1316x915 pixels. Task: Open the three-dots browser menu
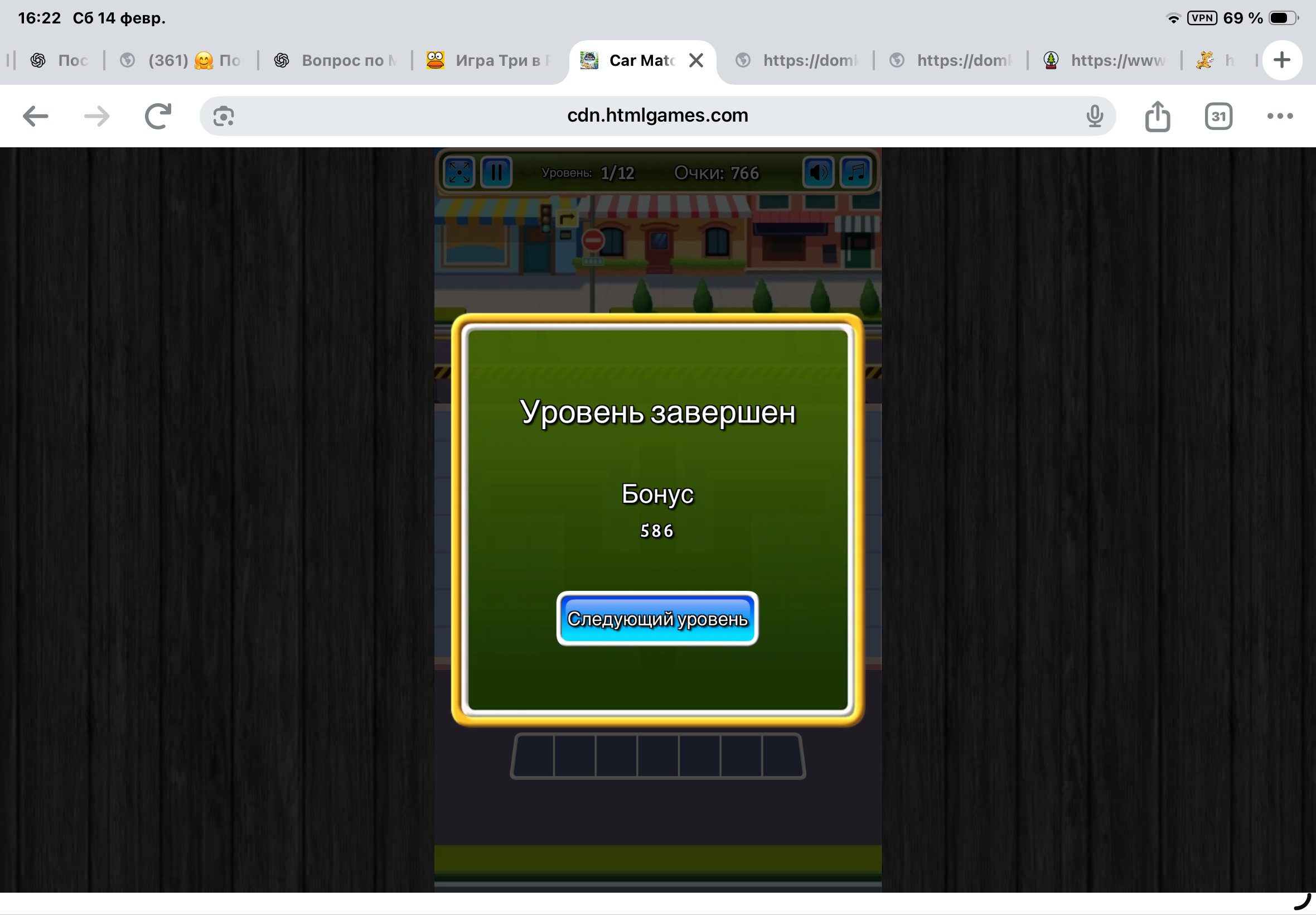point(1279,117)
